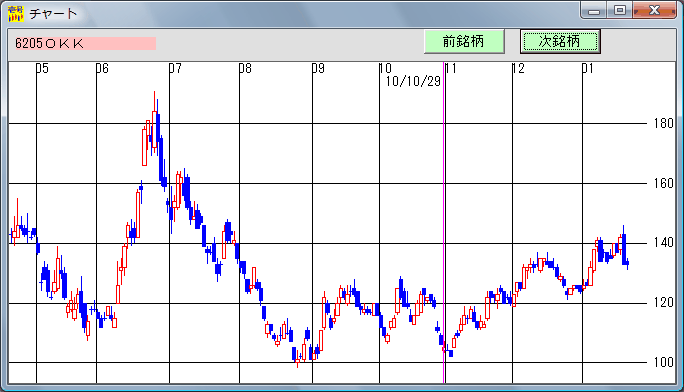Select the 6205 OKK stock name field
The image size is (684, 392).
tap(86, 43)
